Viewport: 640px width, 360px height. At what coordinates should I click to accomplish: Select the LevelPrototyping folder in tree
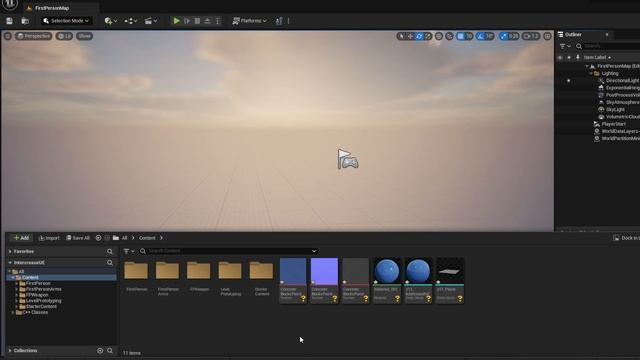43,301
